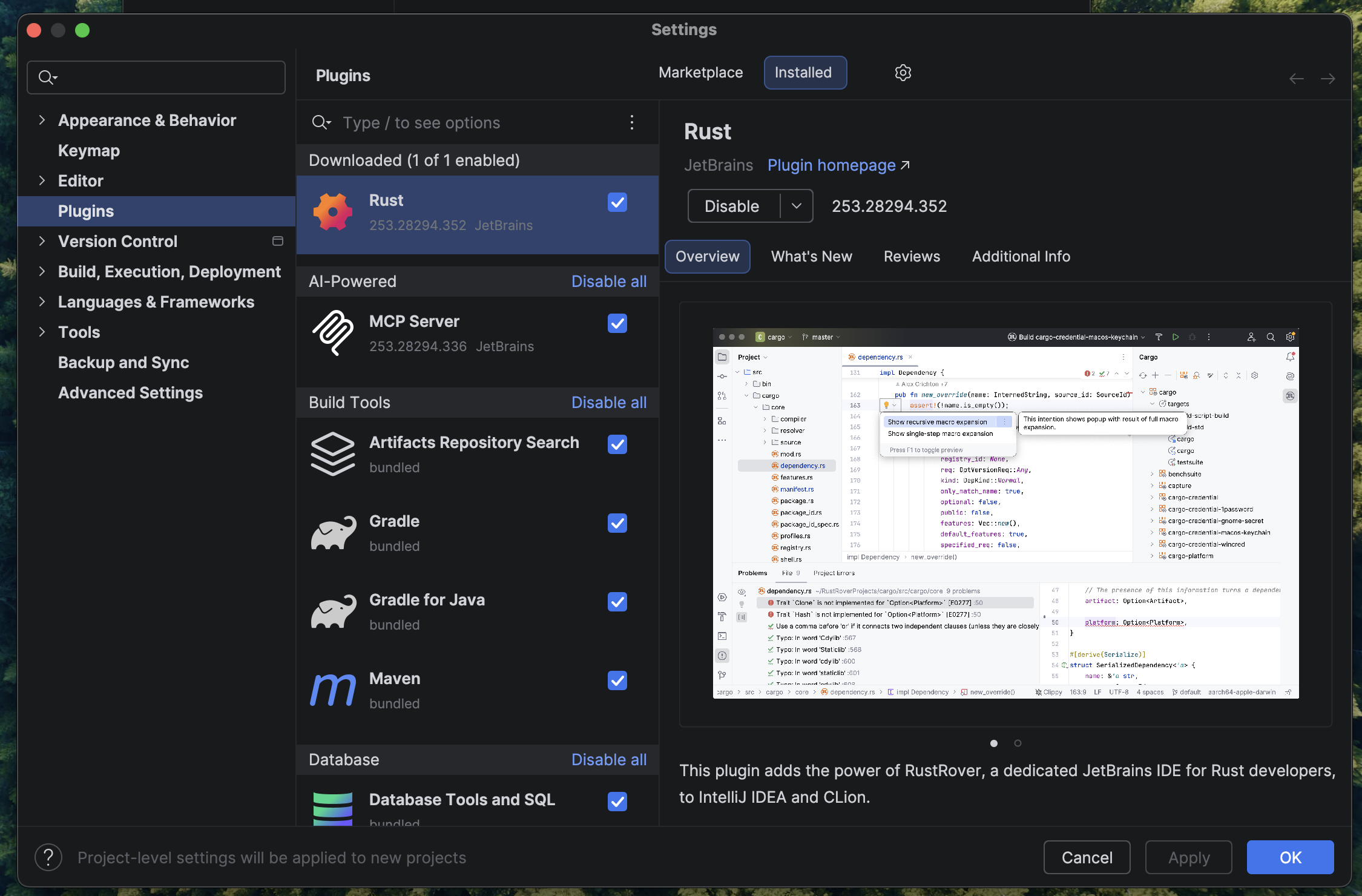This screenshot has width=1362, height=896.
Task: Open the What's New tab
Action: point(811,256)
